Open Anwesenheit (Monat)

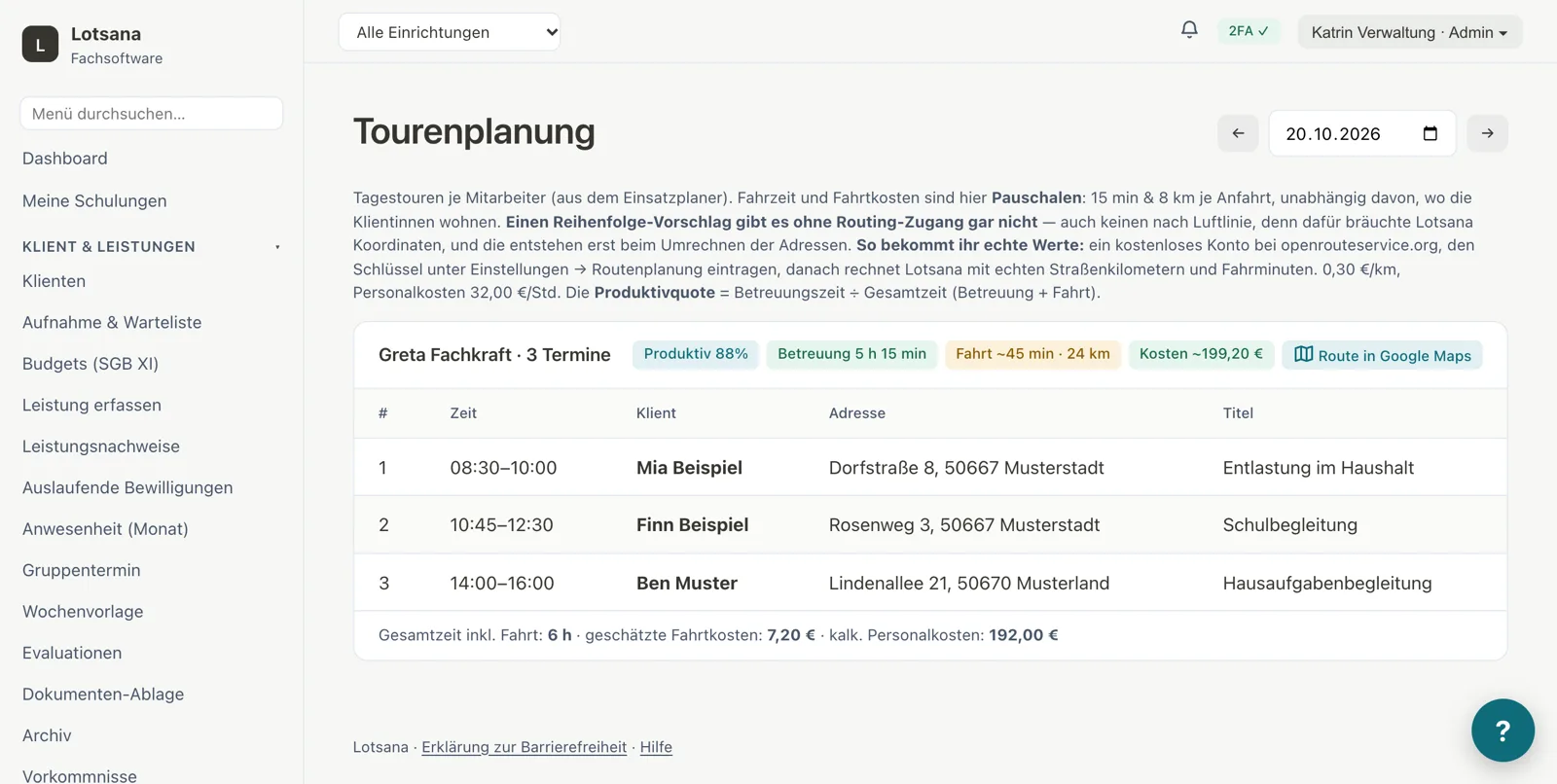[x=105, y=529]
